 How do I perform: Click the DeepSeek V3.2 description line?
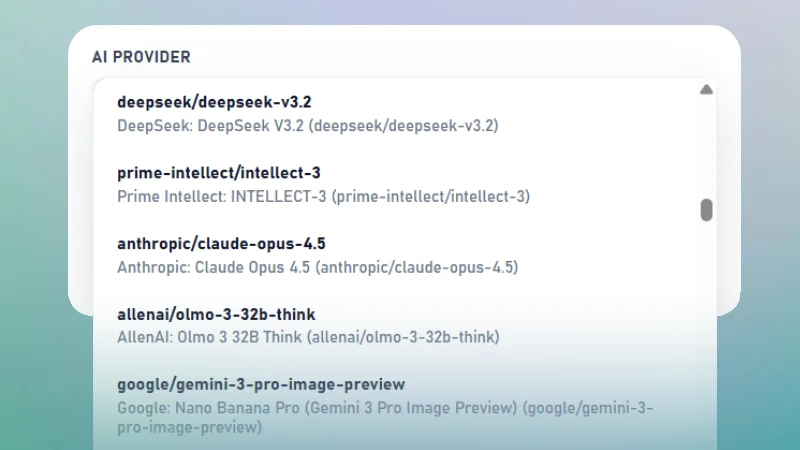[x=307, y=126]
